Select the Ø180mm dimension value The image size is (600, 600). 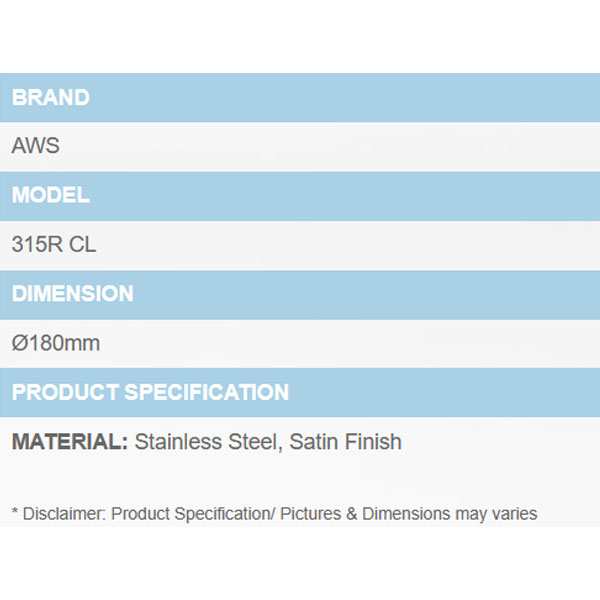56,343
